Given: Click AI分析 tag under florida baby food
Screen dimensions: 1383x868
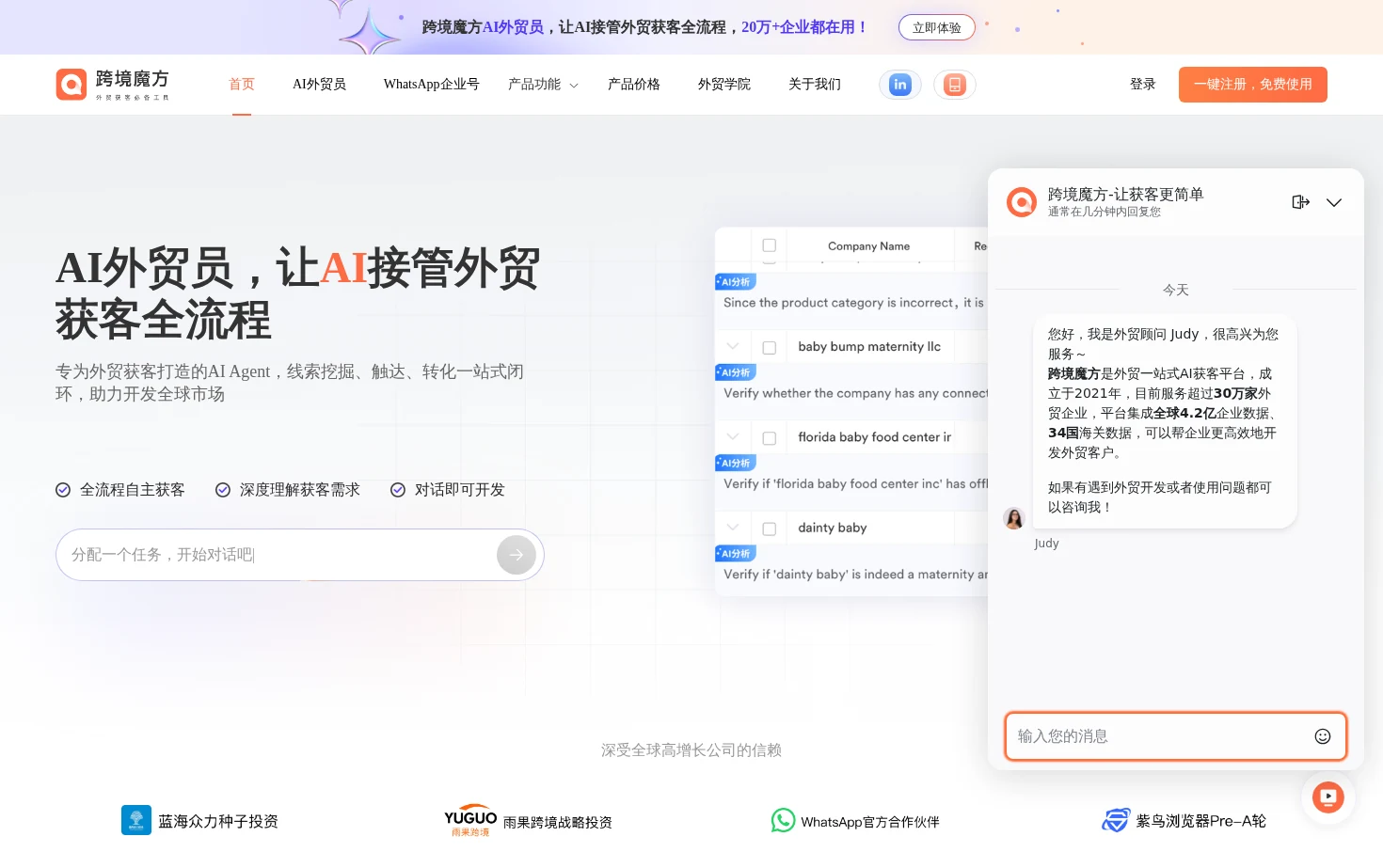Looking at the screenshot, I should [735, 463].
